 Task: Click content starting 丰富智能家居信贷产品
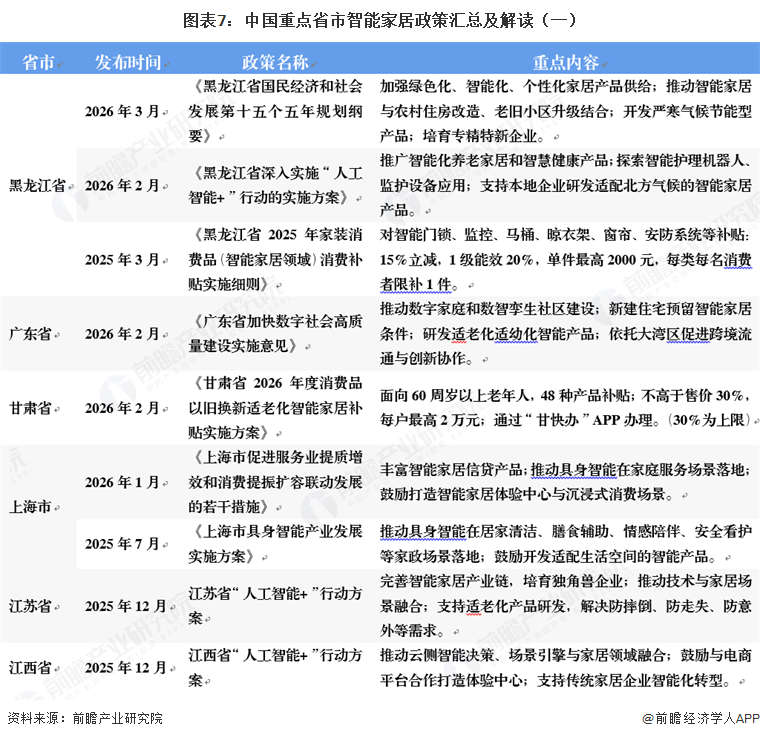coord(566,482)
